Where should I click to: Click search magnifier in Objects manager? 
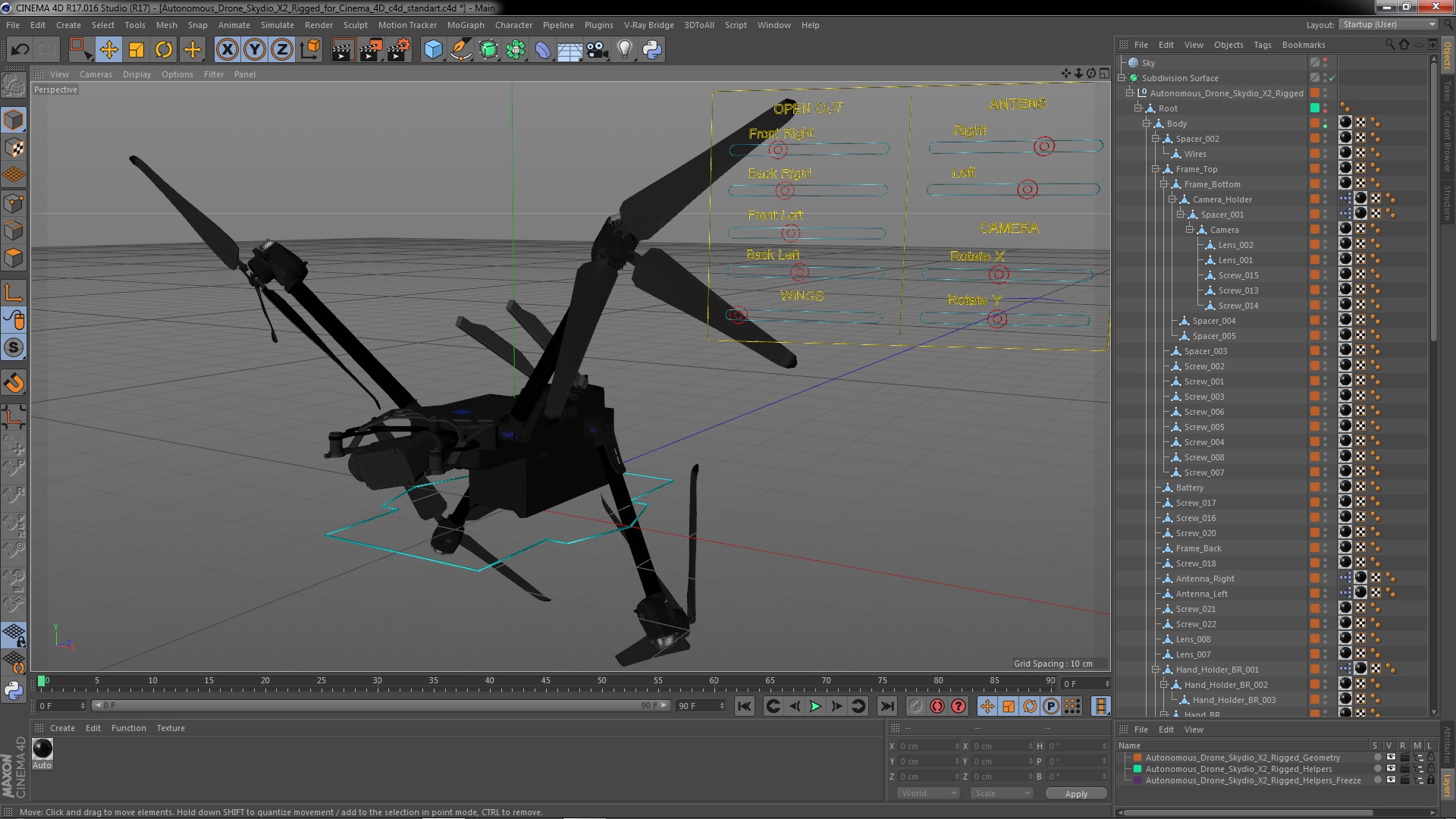1390,44
